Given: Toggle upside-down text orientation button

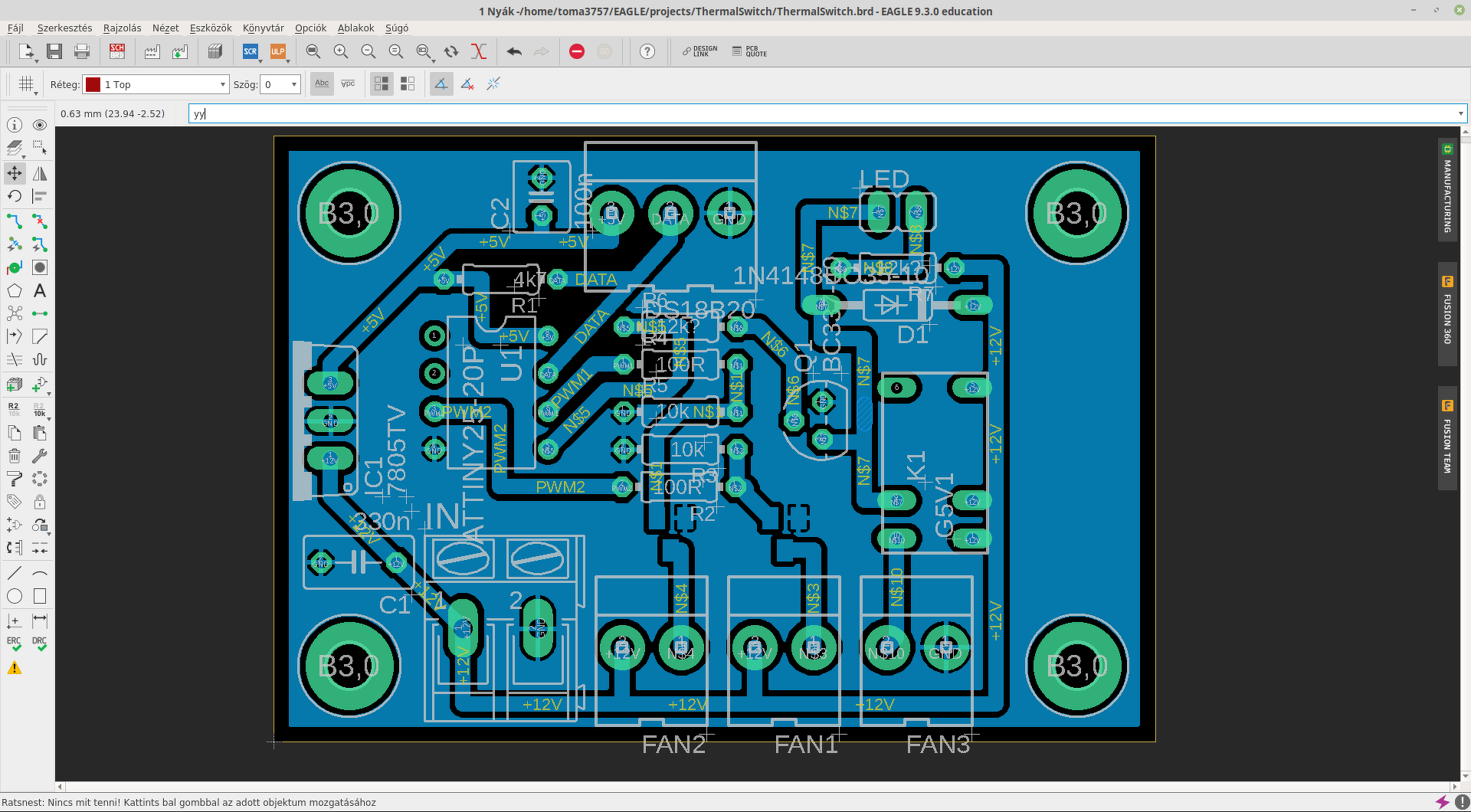Looking at the screenshot, I should click(x=349, y=83).
